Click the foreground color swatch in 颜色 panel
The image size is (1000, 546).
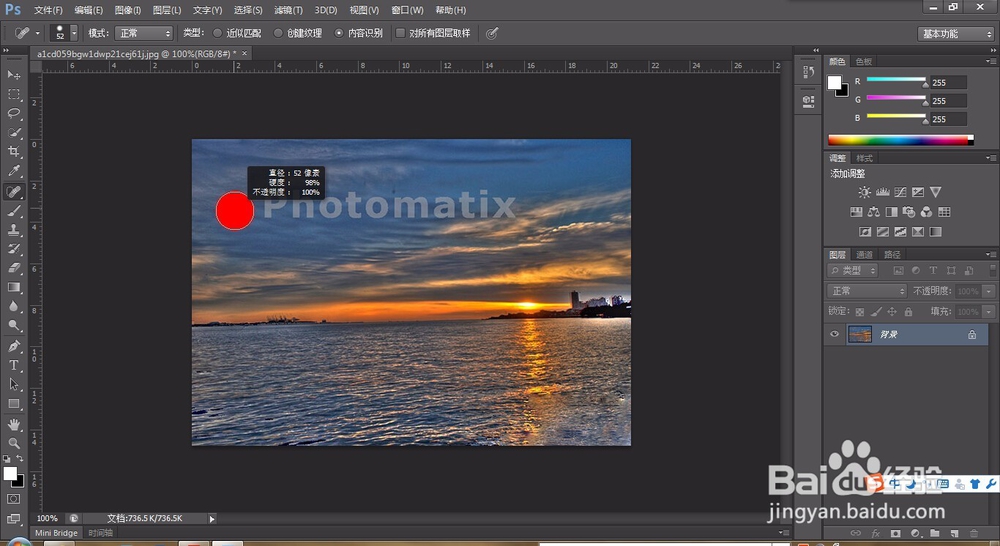click(x=834, y=82)
